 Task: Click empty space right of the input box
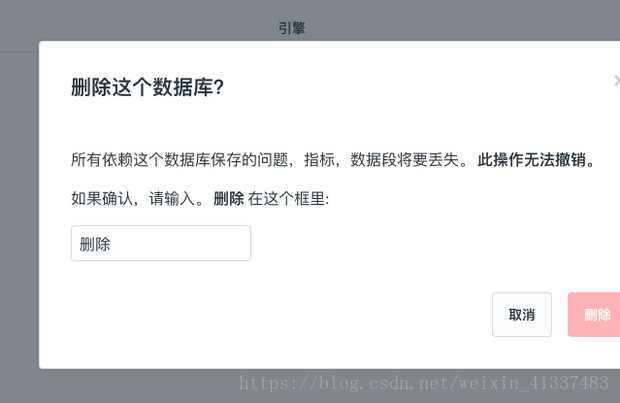click(x=395, y=243)
